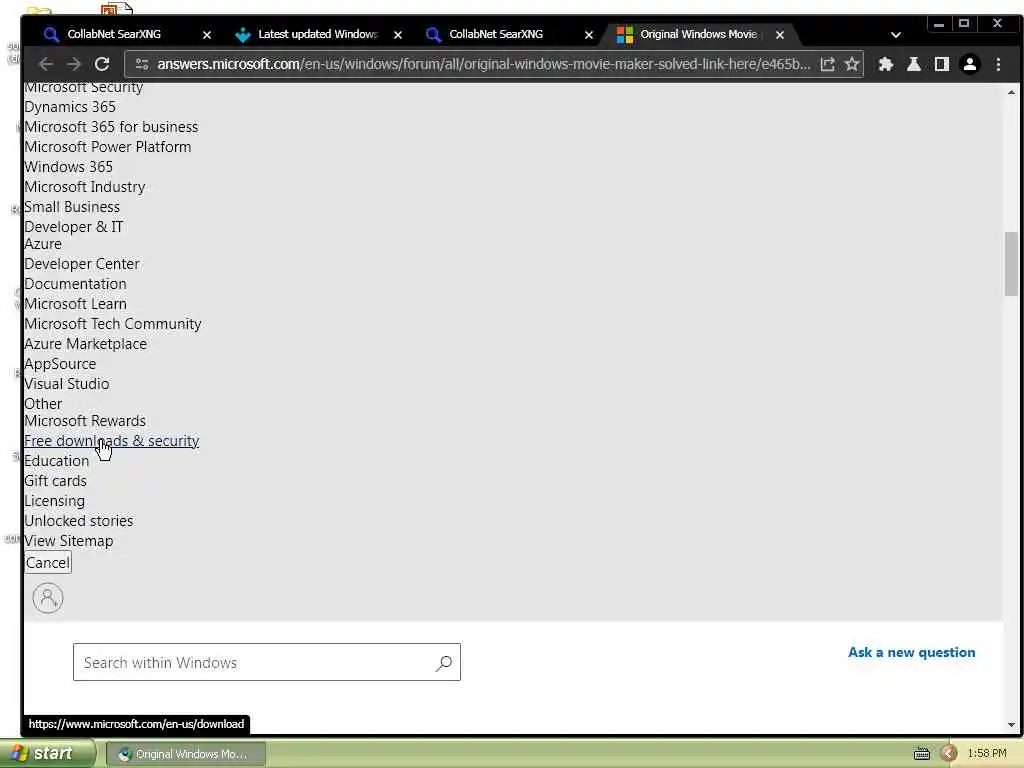Click the keyboard icon in system tray
Image resolution: width=1024 pixels, height=768 pixels.
click(x=921, y=754)
